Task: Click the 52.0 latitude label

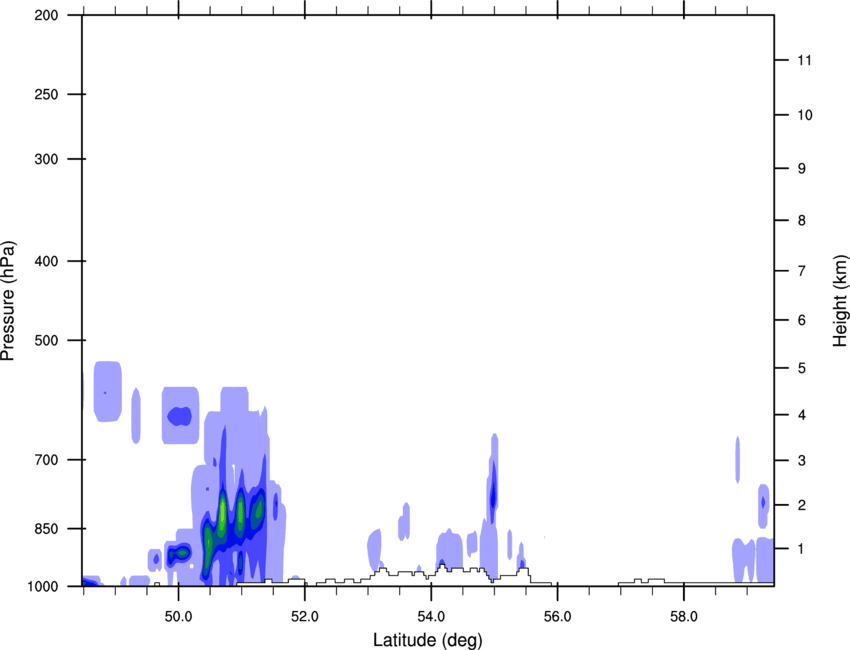Action: point(305,617)
